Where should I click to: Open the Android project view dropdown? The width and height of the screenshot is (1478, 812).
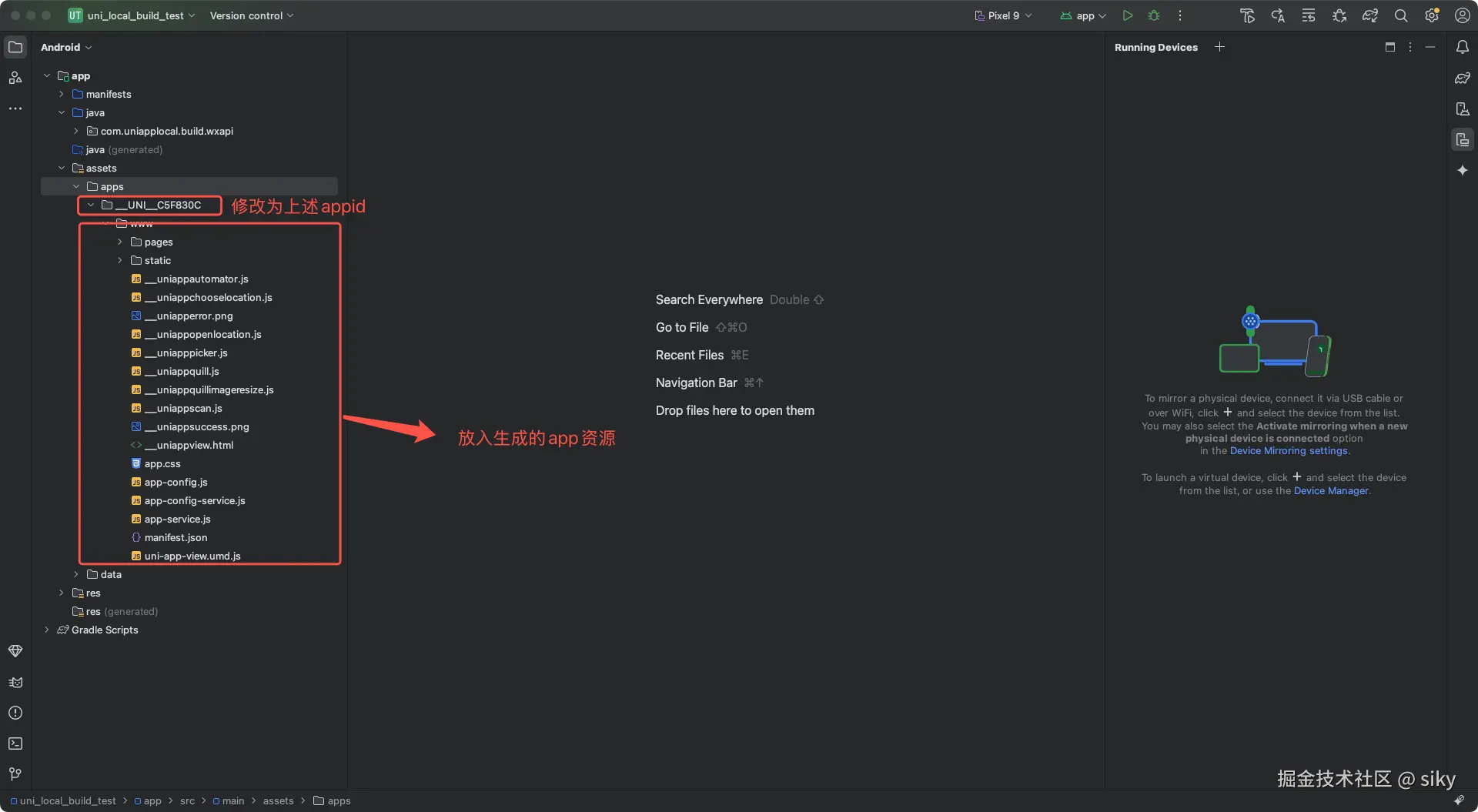pos(66,47)
